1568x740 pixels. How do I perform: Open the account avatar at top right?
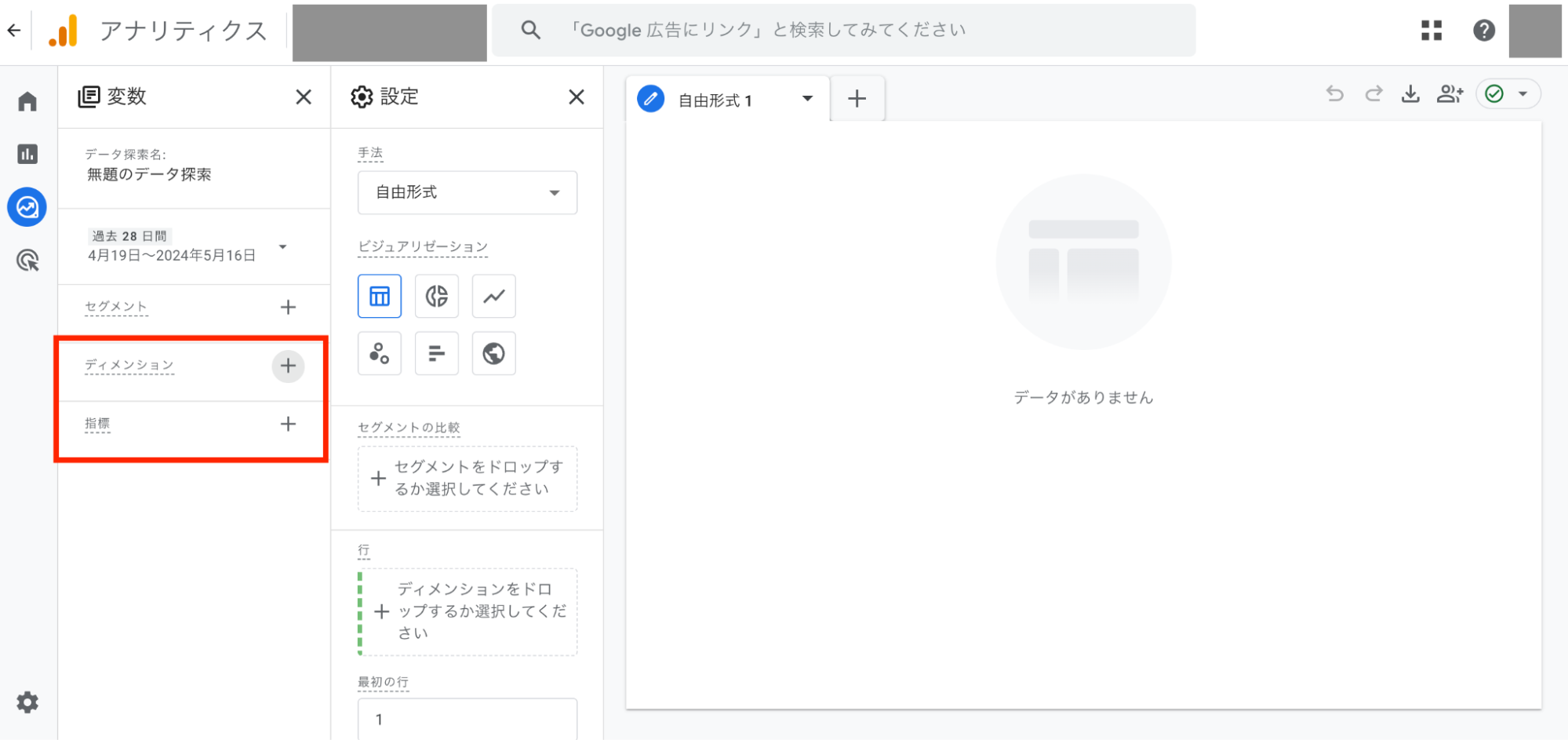[1535, 31]
